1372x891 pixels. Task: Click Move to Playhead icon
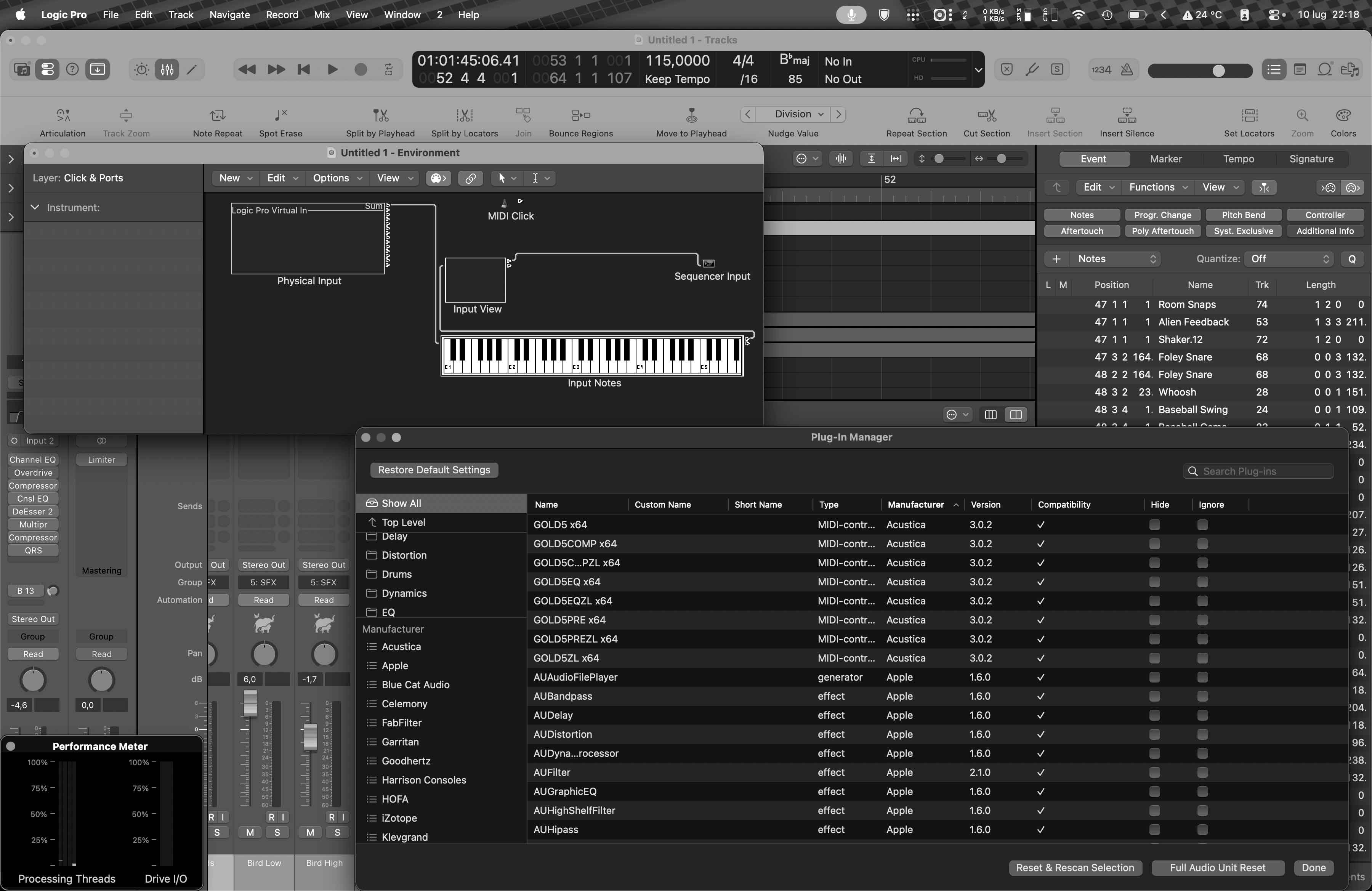(691, 115)
